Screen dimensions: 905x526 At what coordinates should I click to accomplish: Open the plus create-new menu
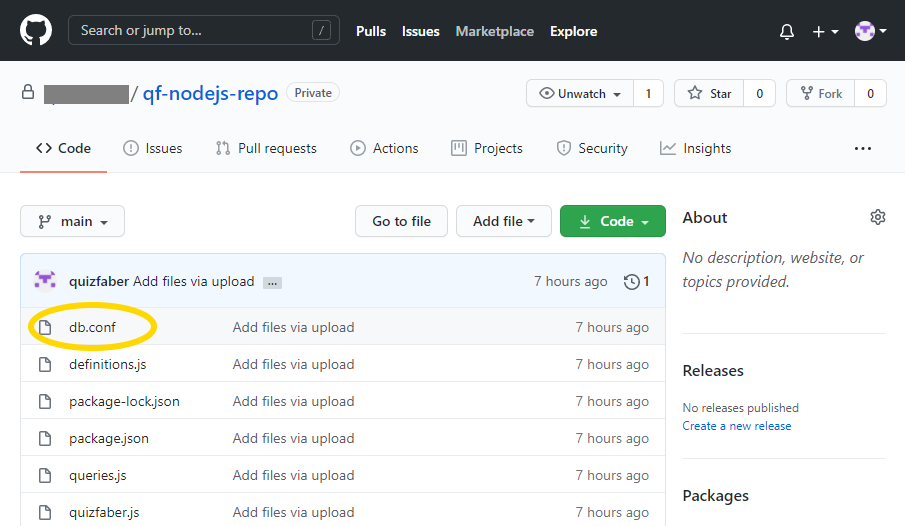tap(825, 31)
